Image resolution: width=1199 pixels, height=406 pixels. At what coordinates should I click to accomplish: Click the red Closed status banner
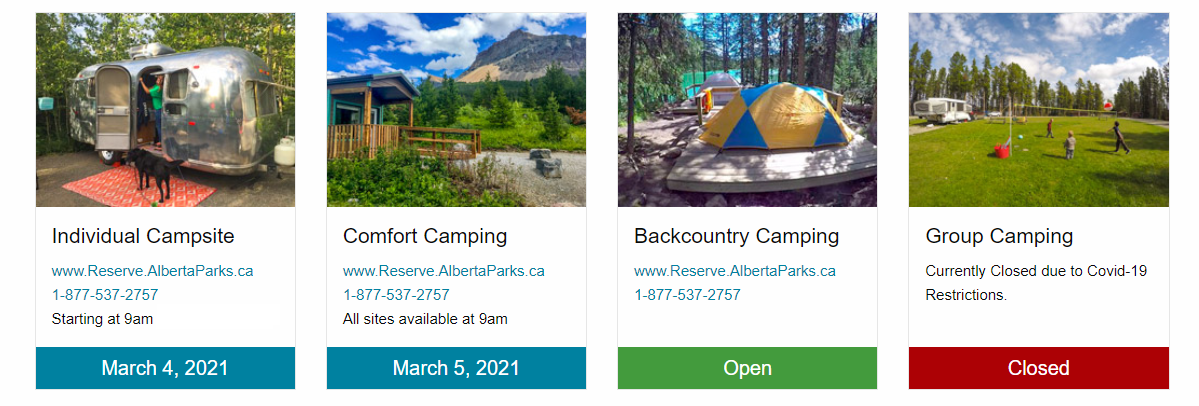coord(1038,368)
